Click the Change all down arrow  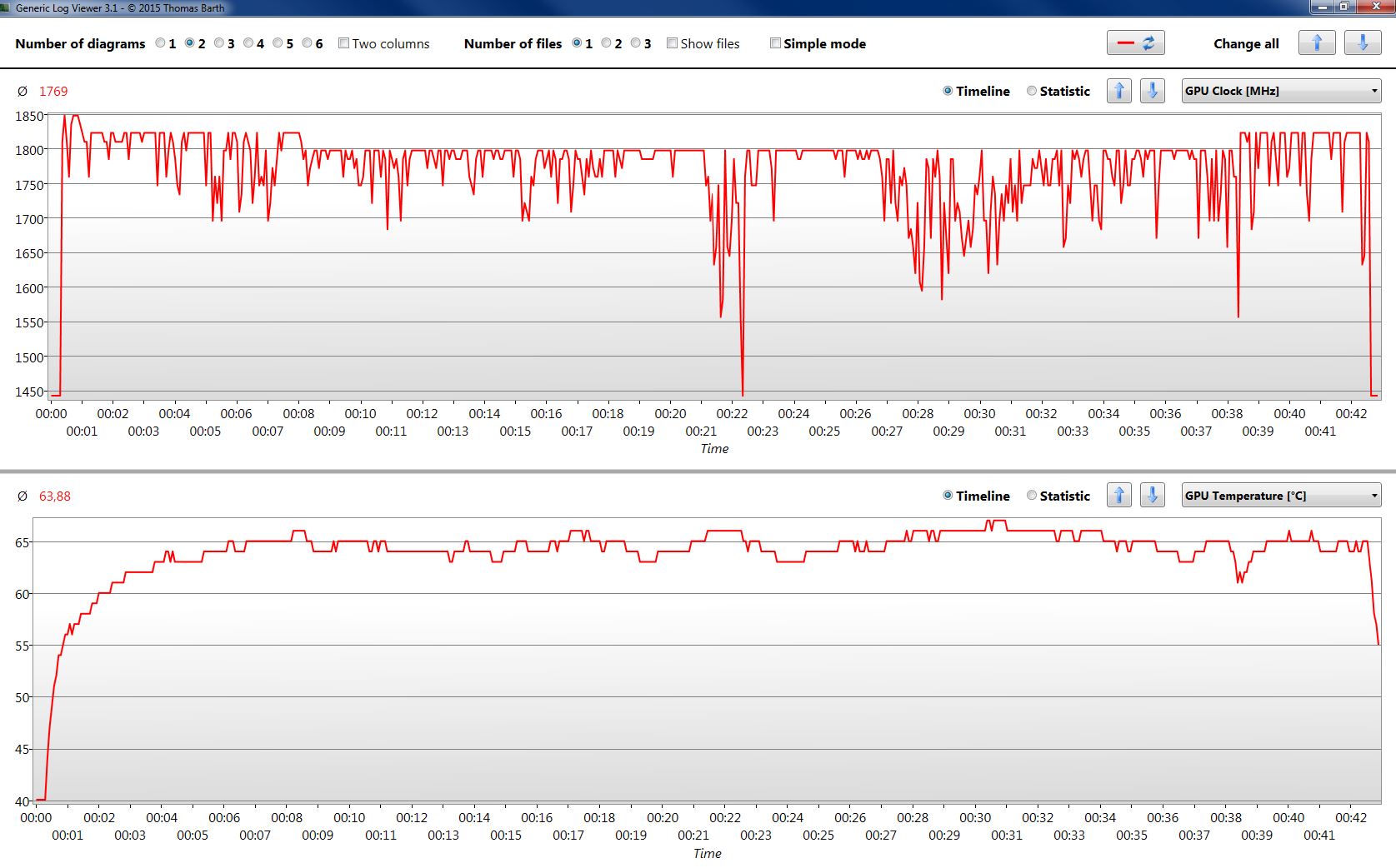coord(1363,43)
